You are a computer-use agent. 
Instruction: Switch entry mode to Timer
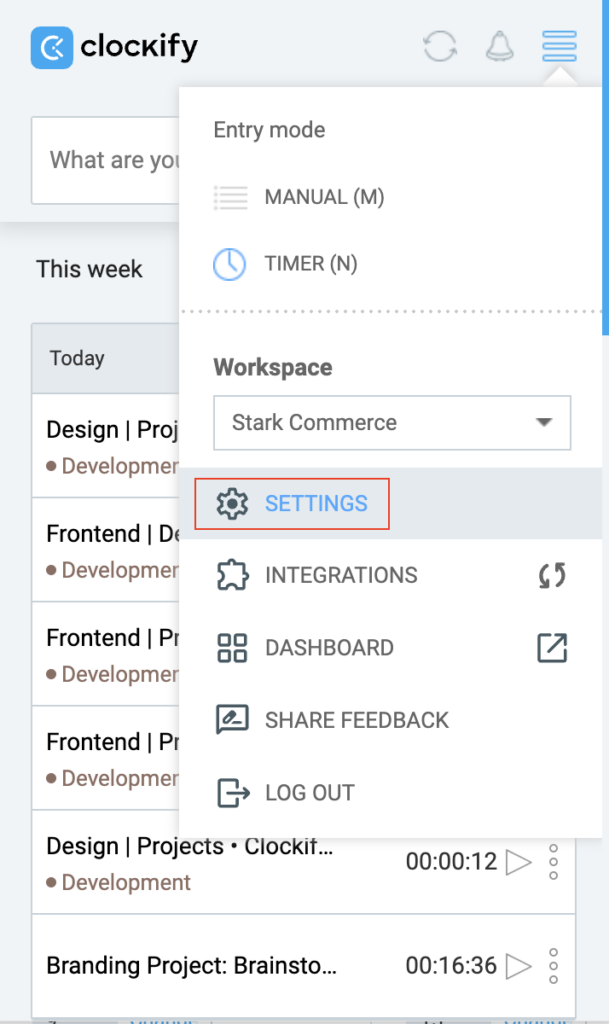coord(310,264)
